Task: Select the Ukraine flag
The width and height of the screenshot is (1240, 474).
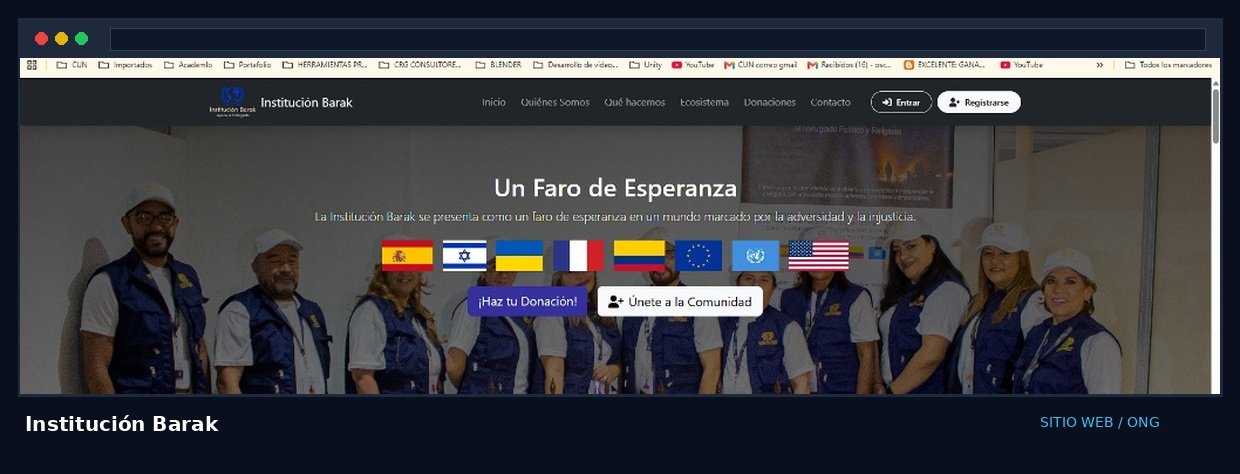Action: pos(519,255)
